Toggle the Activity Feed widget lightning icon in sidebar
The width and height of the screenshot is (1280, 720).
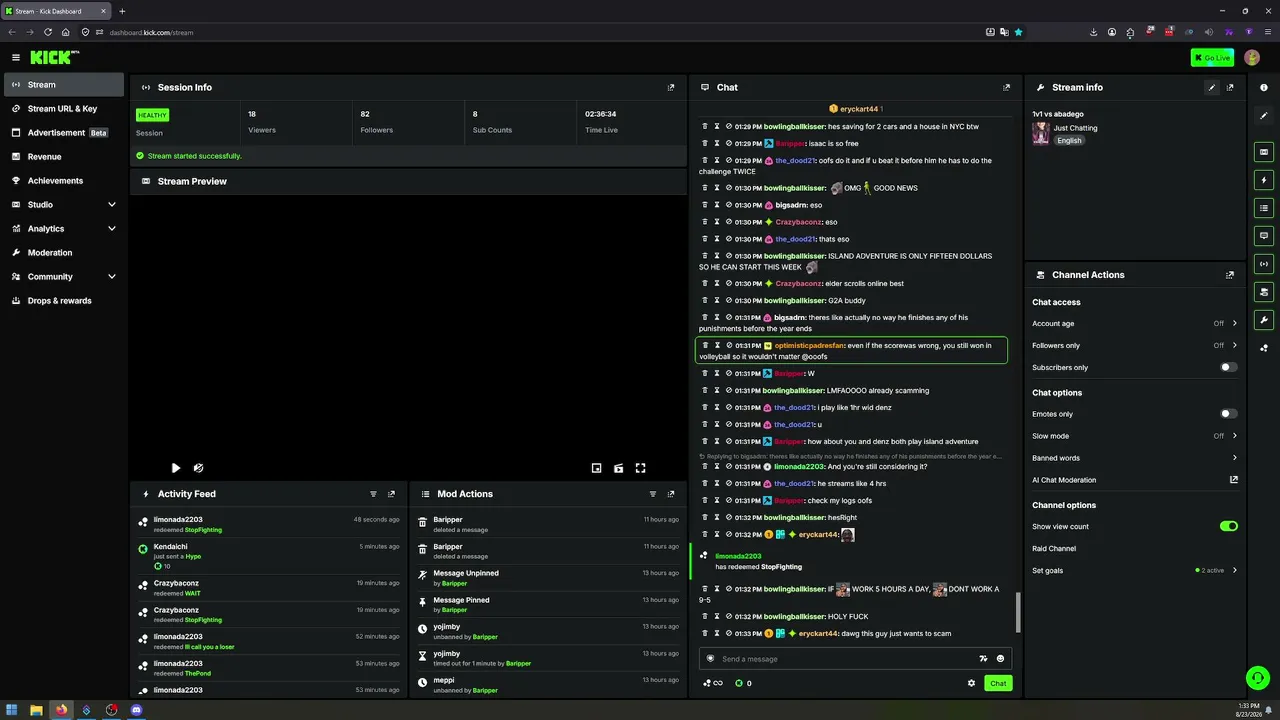pyautogui.click(x=1264, y=180)
